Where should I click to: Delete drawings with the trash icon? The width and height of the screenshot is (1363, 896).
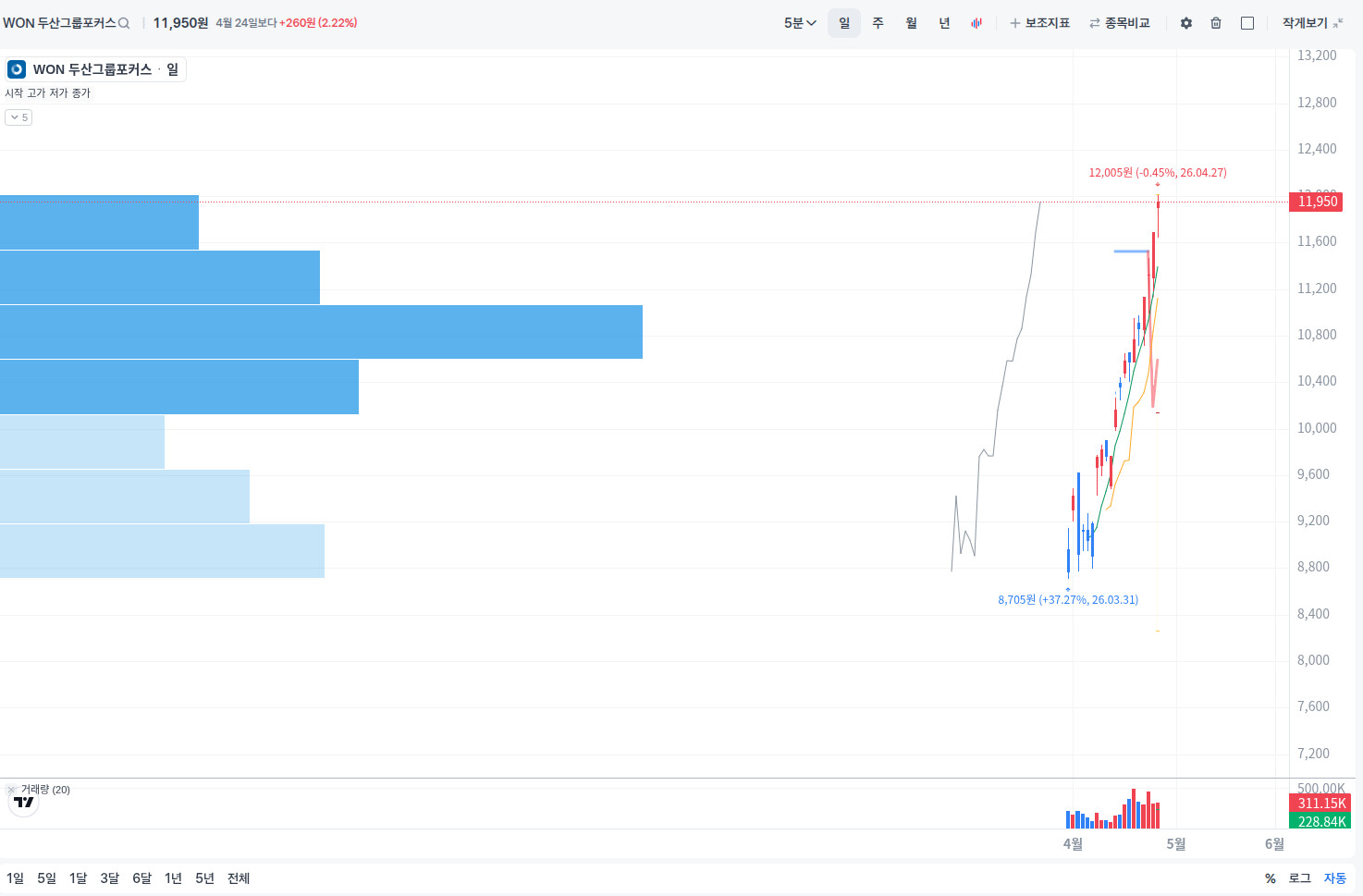point(1216,23)
